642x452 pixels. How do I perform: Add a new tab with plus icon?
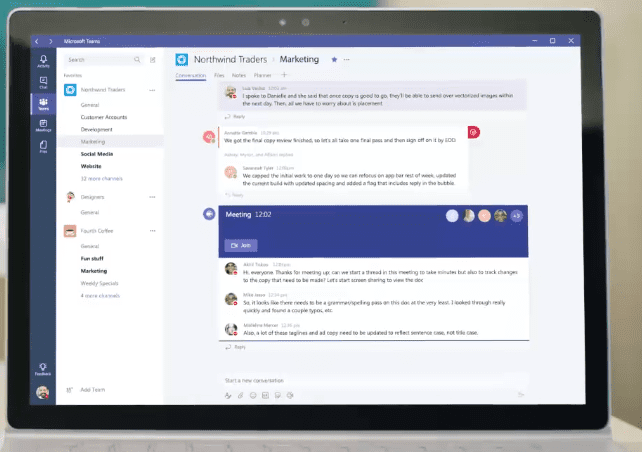(x=284, y=75)
